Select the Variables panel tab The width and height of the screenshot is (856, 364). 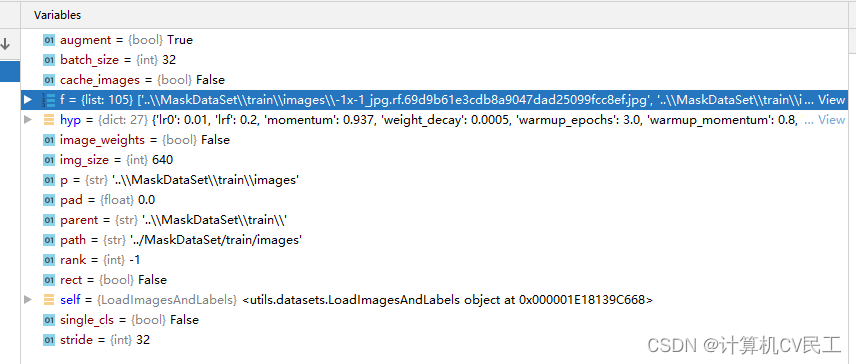coord(57,15)
